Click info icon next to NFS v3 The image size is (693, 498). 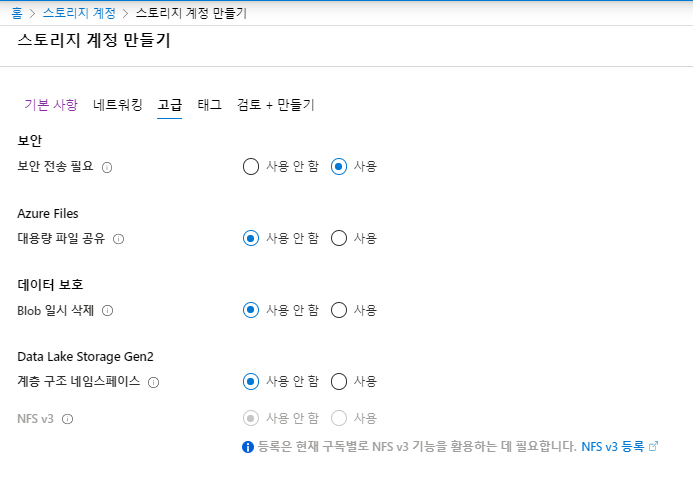[67, 419]
